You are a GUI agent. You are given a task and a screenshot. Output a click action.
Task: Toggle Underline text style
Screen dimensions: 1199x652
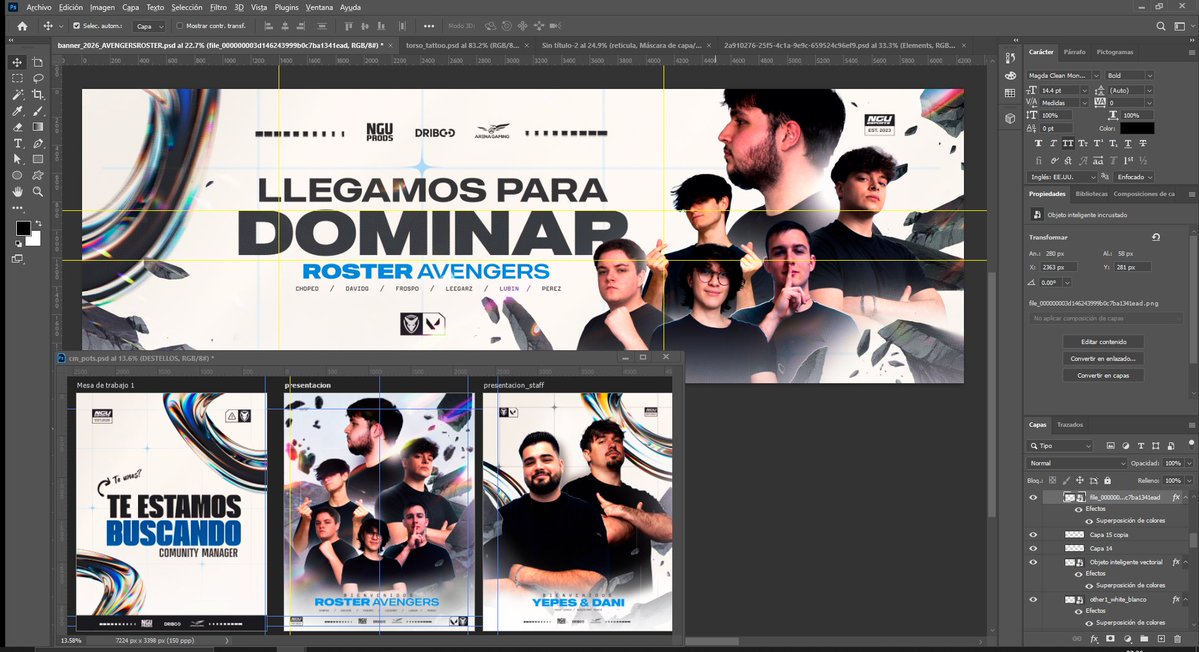point(1128,144)
